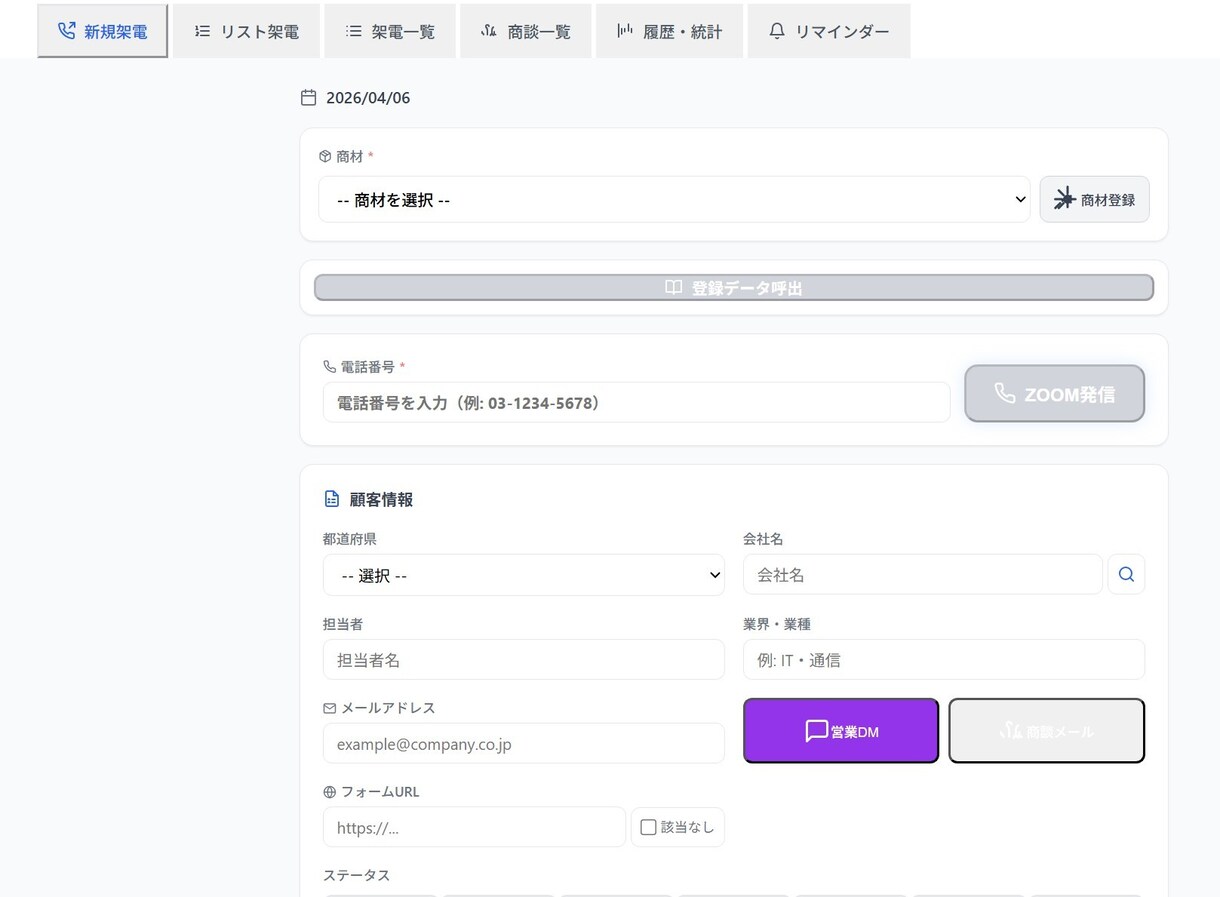Image resolution: width=1220 pixels, height=897 pixels.
Task: Click the envelope icon beside メールアドレス label
Action: pyautogui.click(x=329, y=708)
